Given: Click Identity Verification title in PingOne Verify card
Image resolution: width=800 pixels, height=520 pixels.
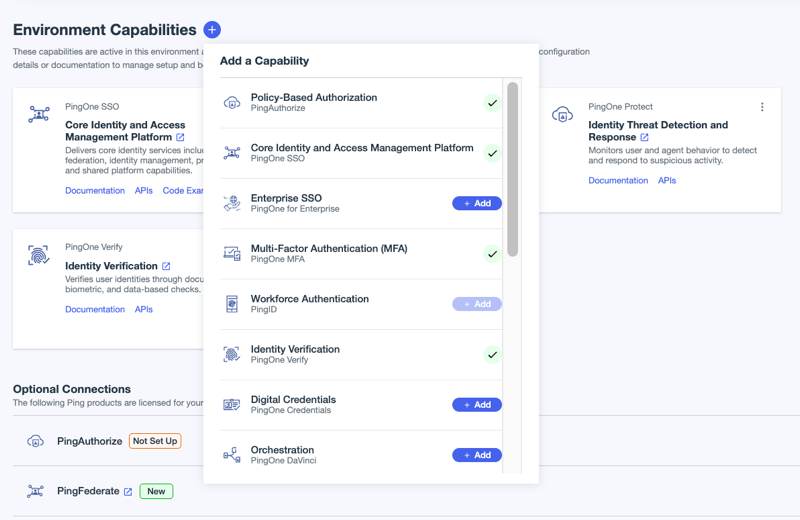Looking at the screenshot, I should tap(111, 266).
